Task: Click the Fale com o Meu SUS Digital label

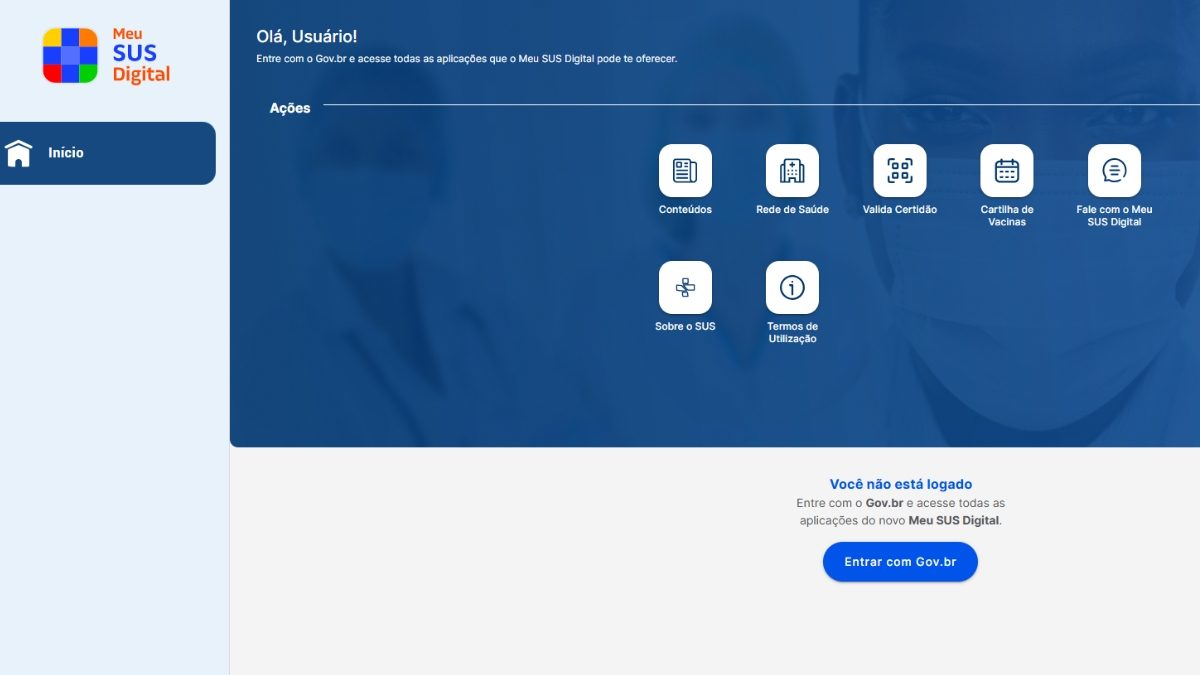Action: tap(1114, 216)
